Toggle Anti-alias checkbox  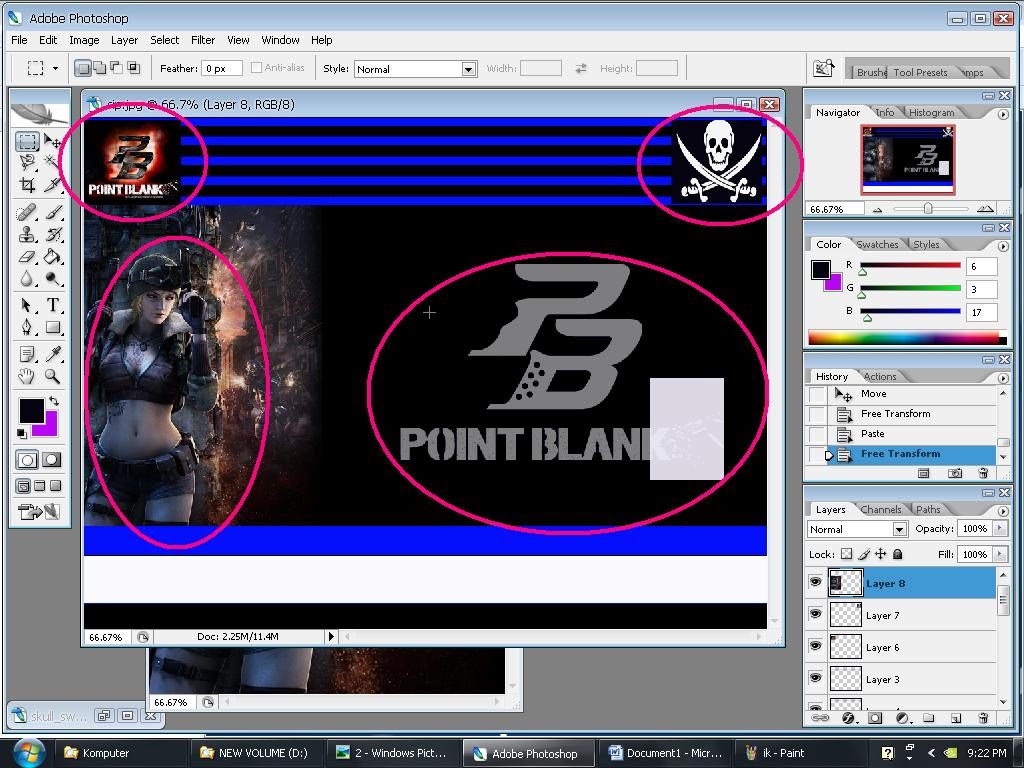pyautogui.click(x=257, y=67)
